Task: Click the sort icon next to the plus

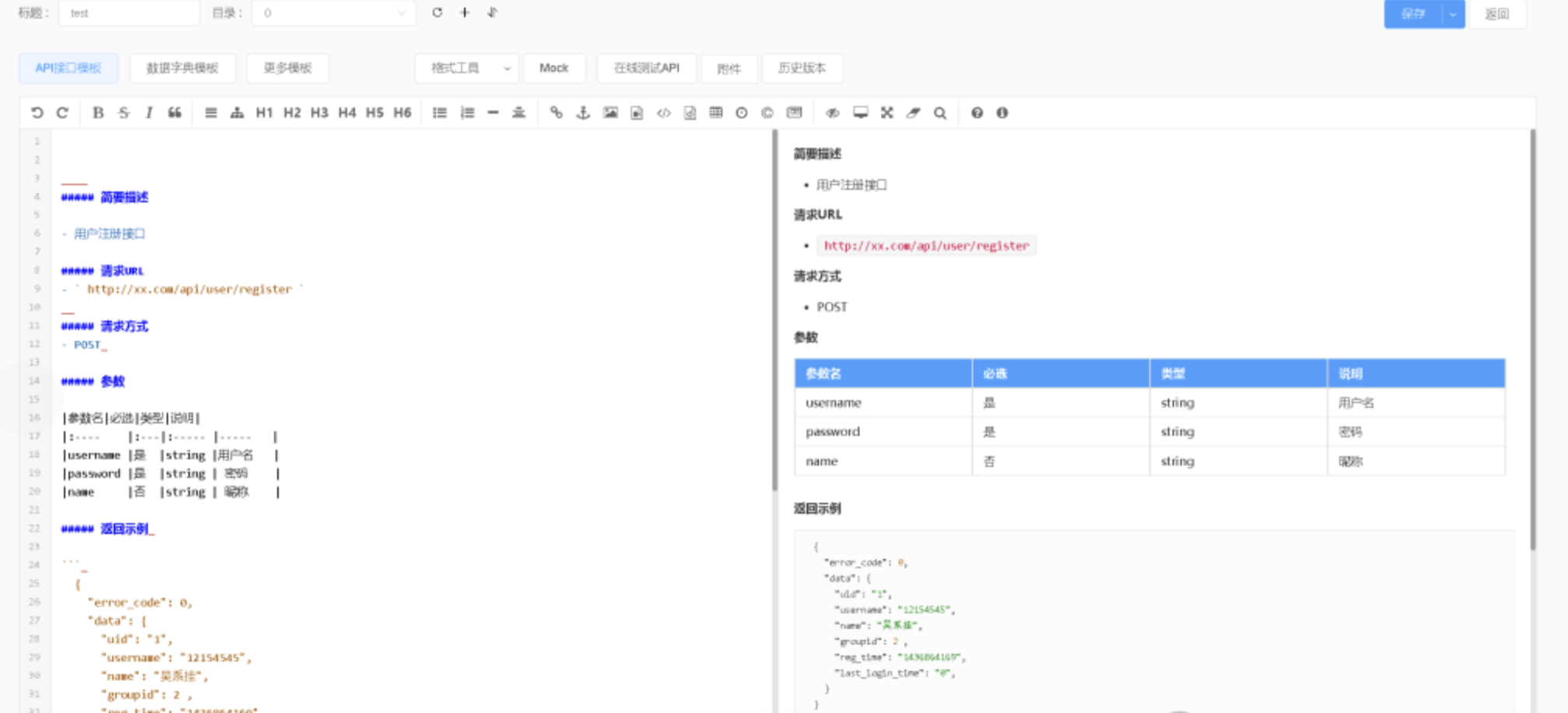Action: (492, 12)
